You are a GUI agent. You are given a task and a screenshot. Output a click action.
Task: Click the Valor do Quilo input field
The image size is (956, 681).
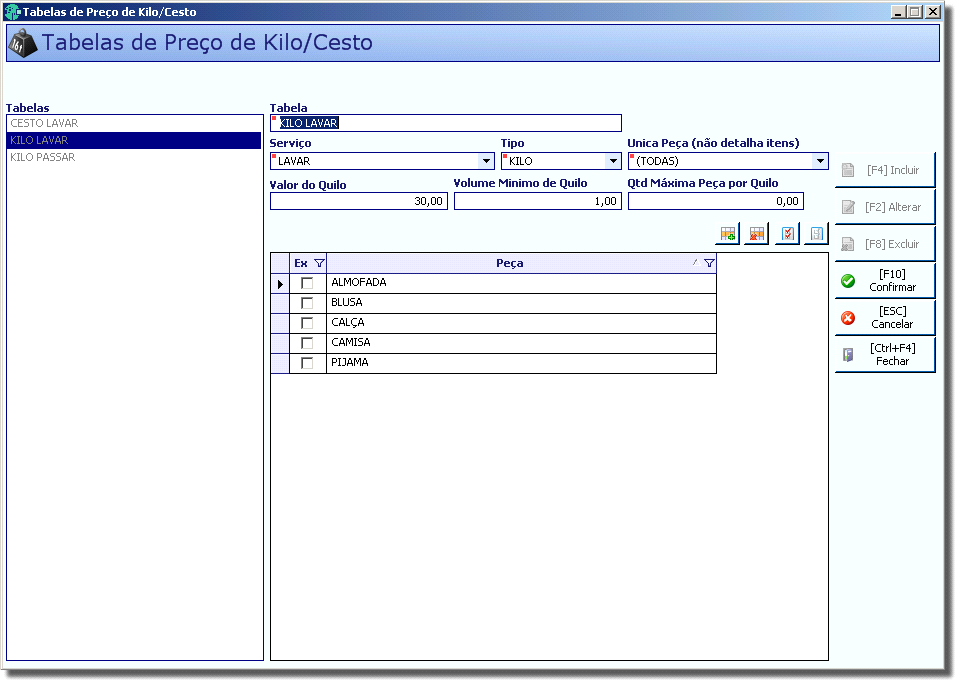click(x=358, y=201)
